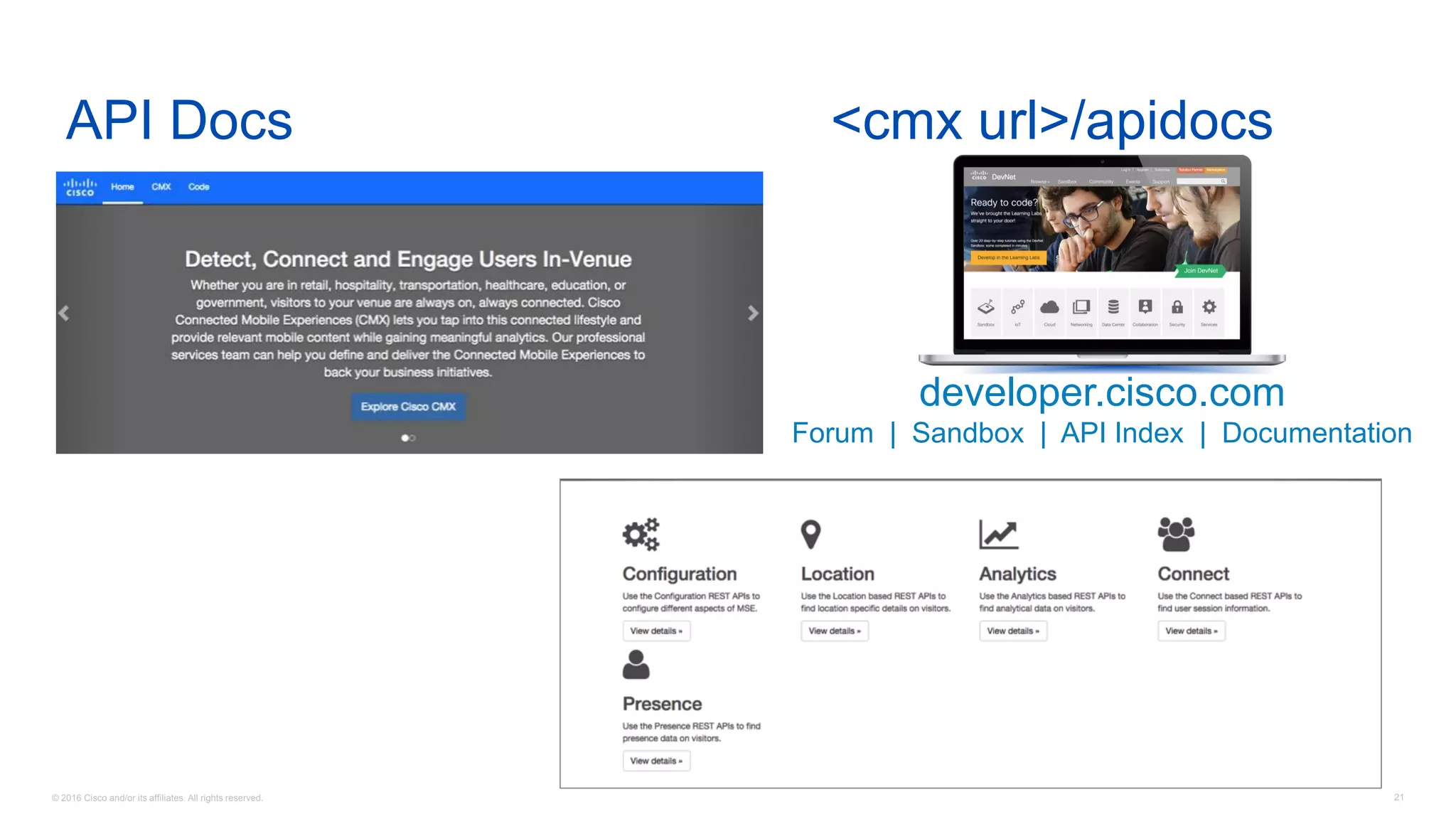The height and width of the screenshot is (819, 1456).
Task: Click the API Docs slide title
Action: [178, 120]
